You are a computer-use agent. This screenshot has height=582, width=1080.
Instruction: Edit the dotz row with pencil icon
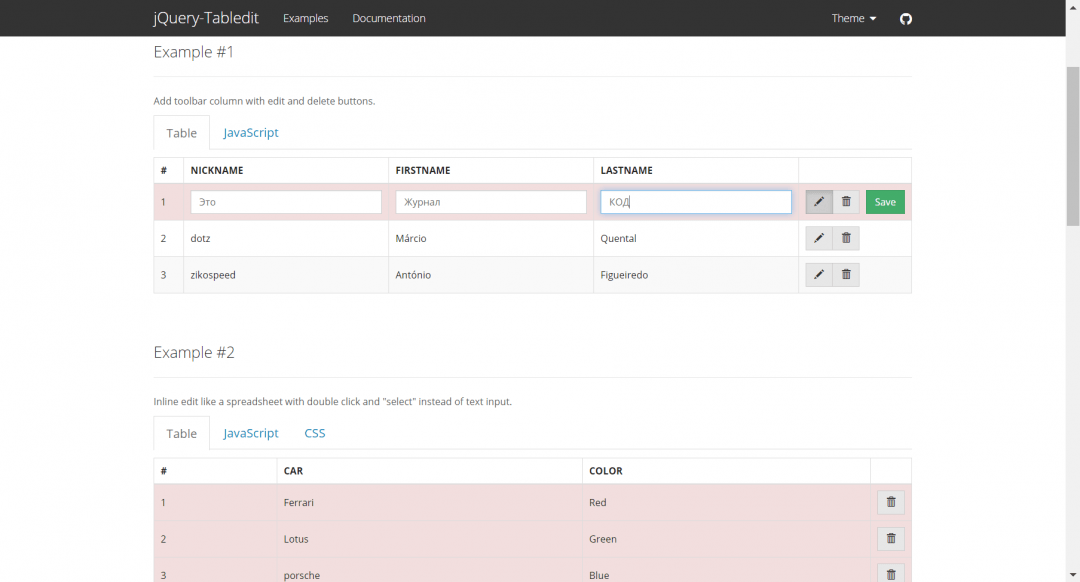(x=819, y=238)
